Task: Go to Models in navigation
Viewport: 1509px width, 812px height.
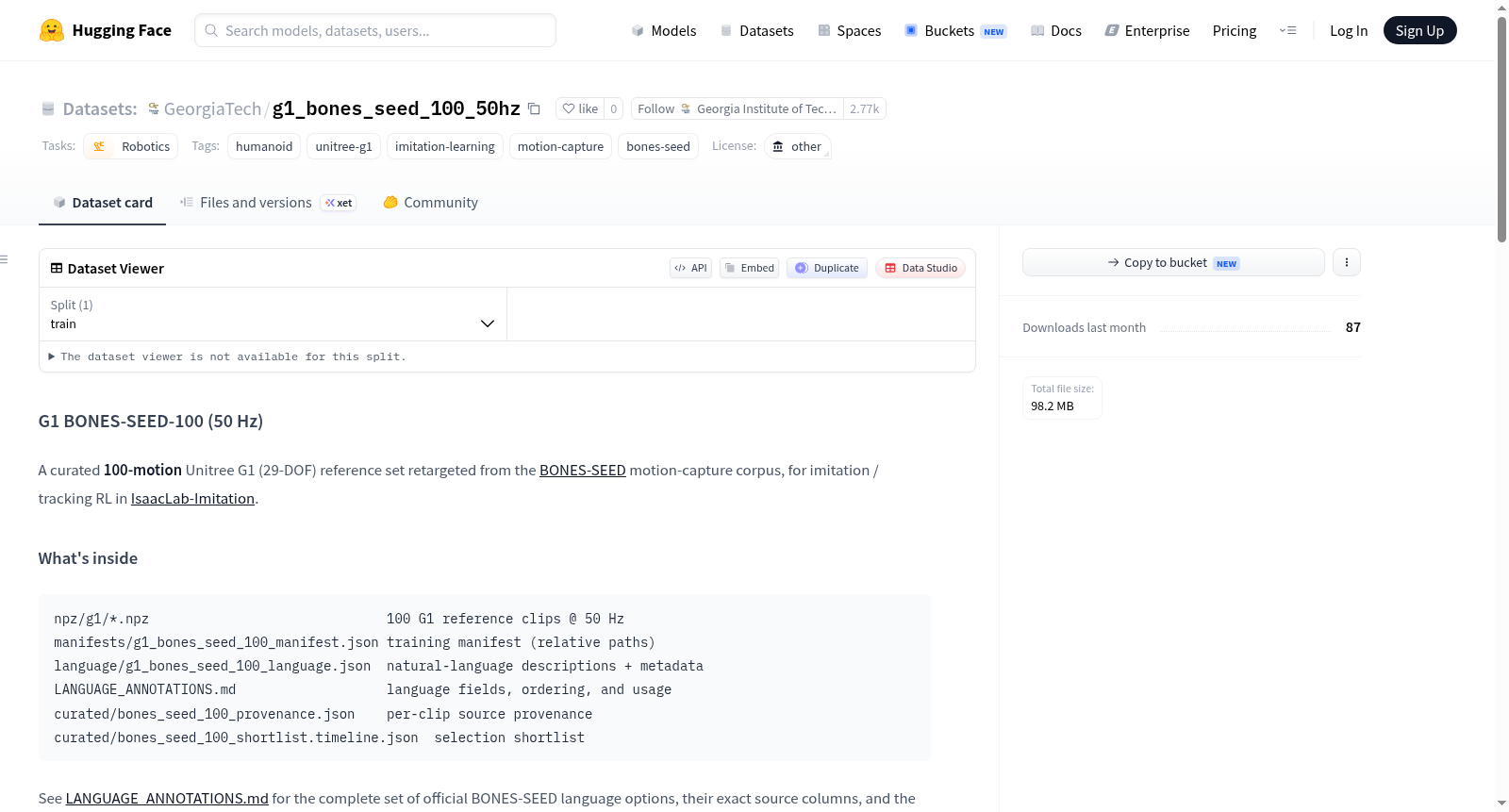Action: pos(664,30)
